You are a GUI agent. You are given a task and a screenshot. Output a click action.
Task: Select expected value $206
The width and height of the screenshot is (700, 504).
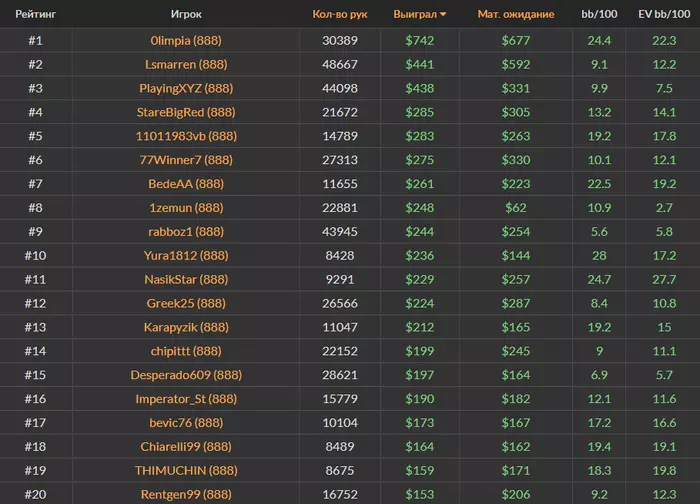(x=516, y=494)
